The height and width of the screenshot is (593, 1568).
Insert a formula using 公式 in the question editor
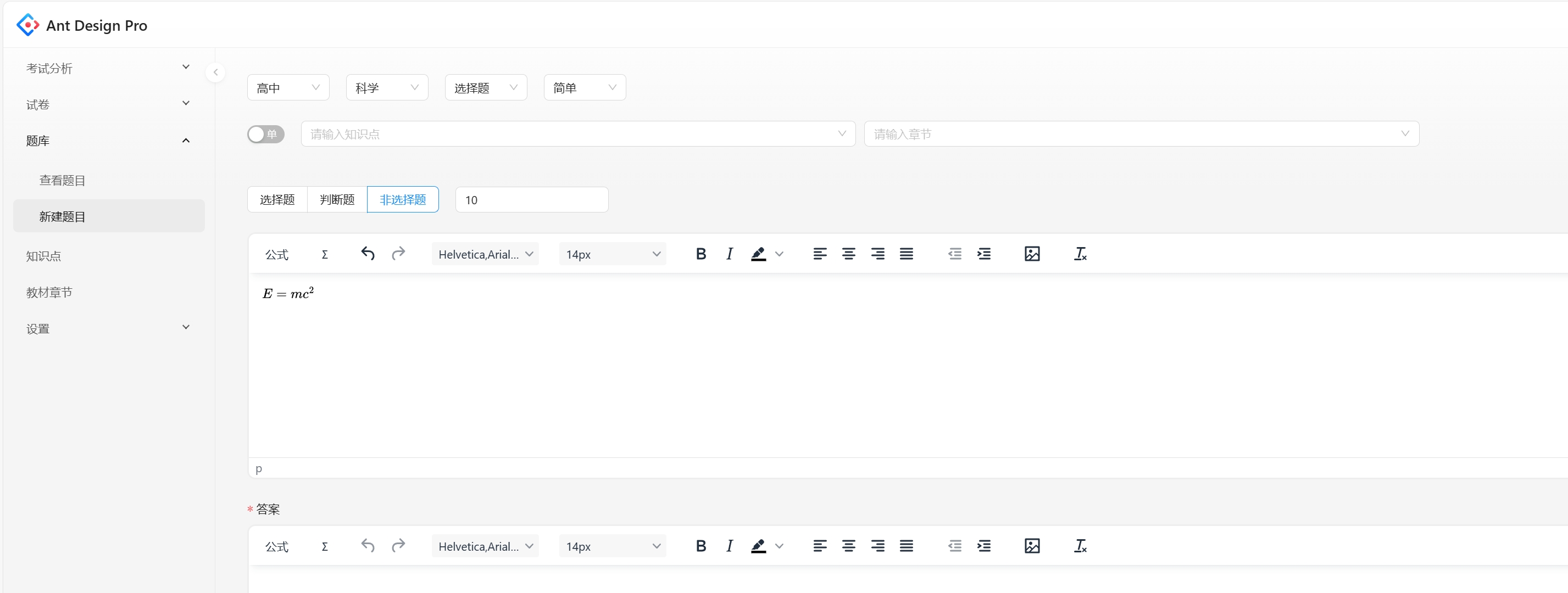(277, 254)
